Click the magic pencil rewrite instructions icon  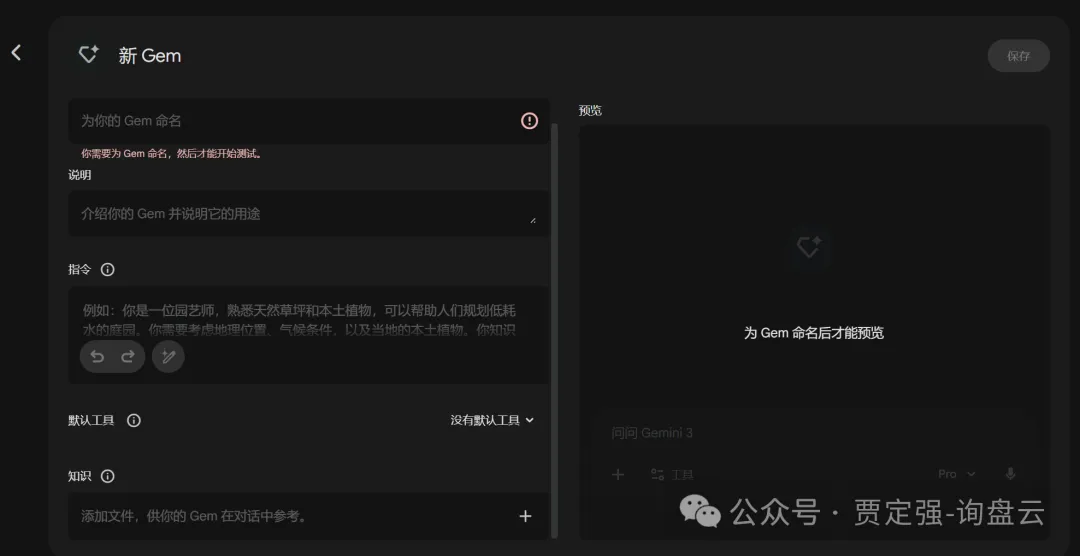point(168,357)
